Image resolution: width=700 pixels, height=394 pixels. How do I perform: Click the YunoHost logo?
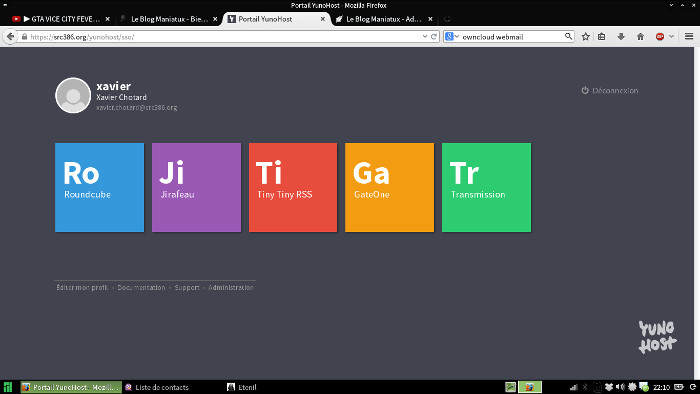(x=657, y=337)
